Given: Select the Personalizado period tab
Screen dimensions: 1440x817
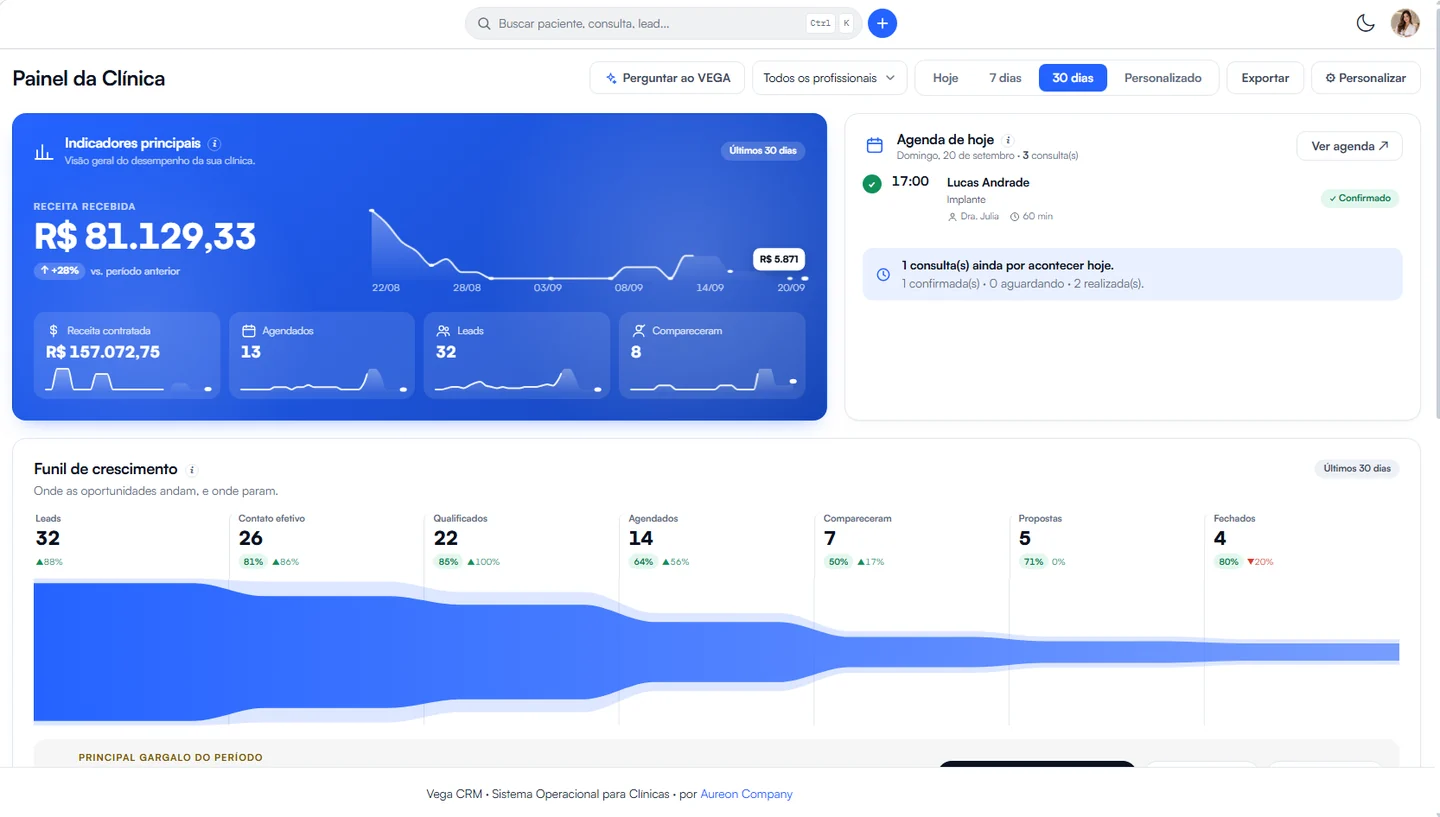Looking at the screenshot, I should click(1162, 78).
